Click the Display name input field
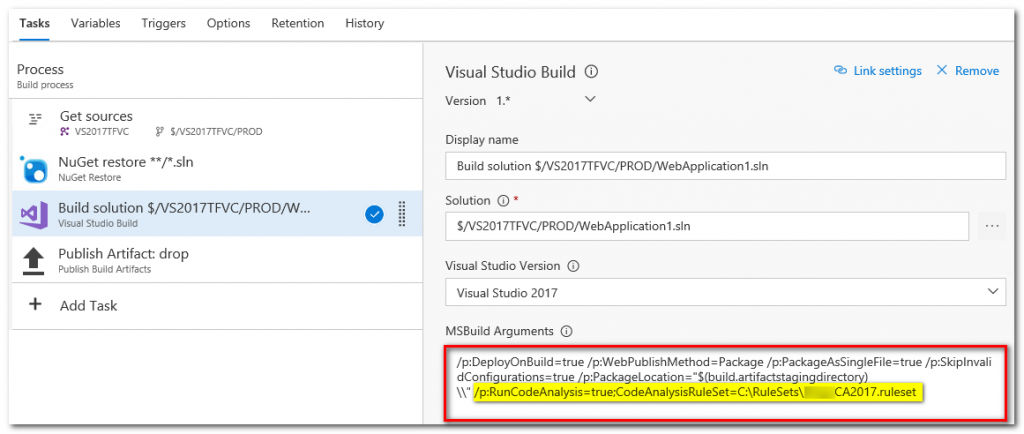 tap(725, 165)
